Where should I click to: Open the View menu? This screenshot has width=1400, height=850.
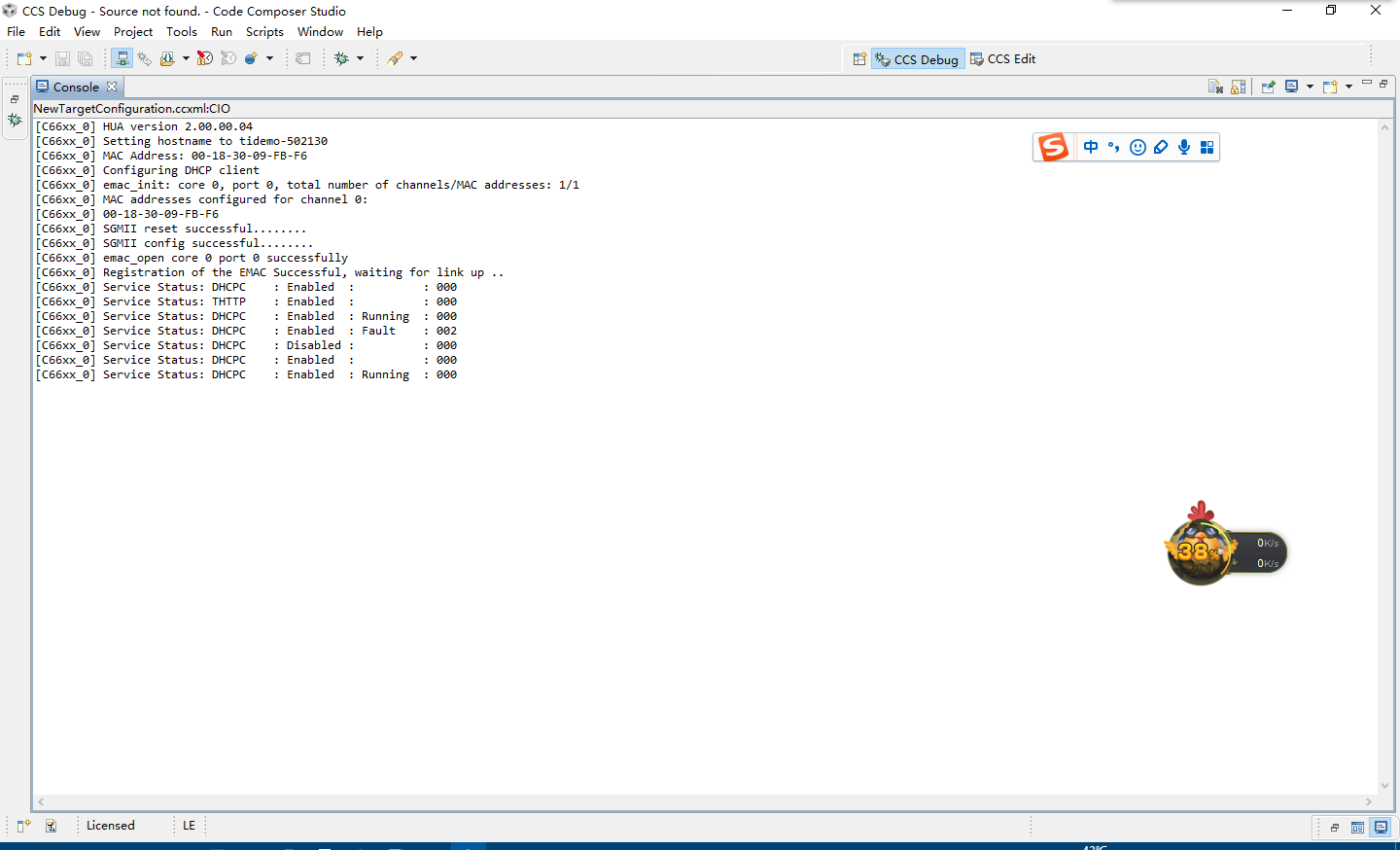point(87,32)
